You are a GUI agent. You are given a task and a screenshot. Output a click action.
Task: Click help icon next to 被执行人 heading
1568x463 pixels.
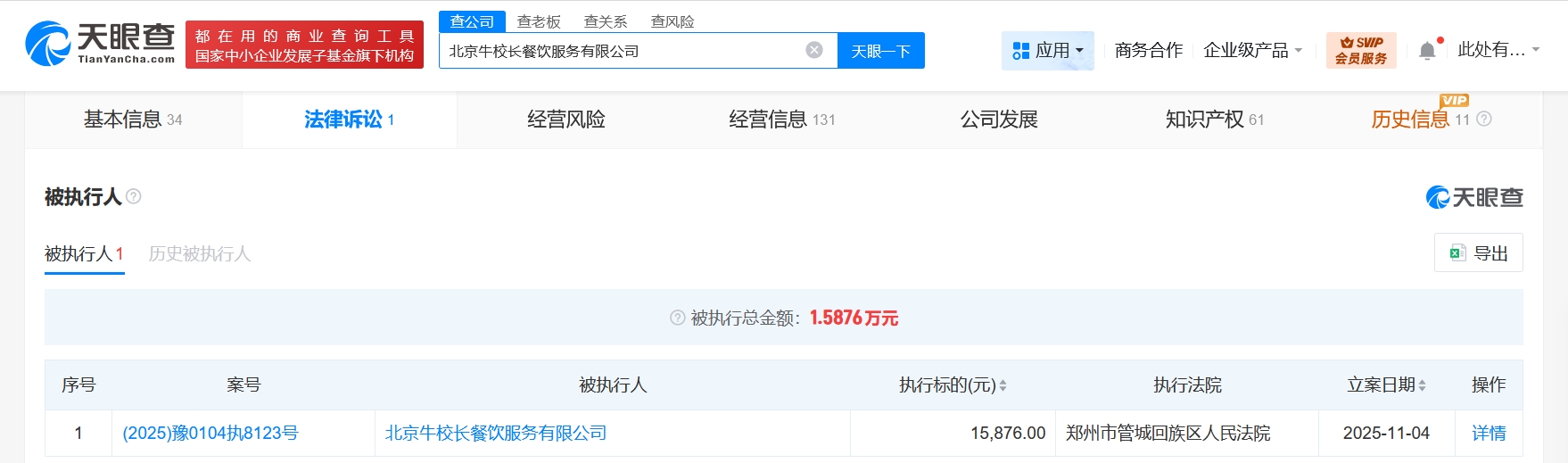tap(134, 196)
